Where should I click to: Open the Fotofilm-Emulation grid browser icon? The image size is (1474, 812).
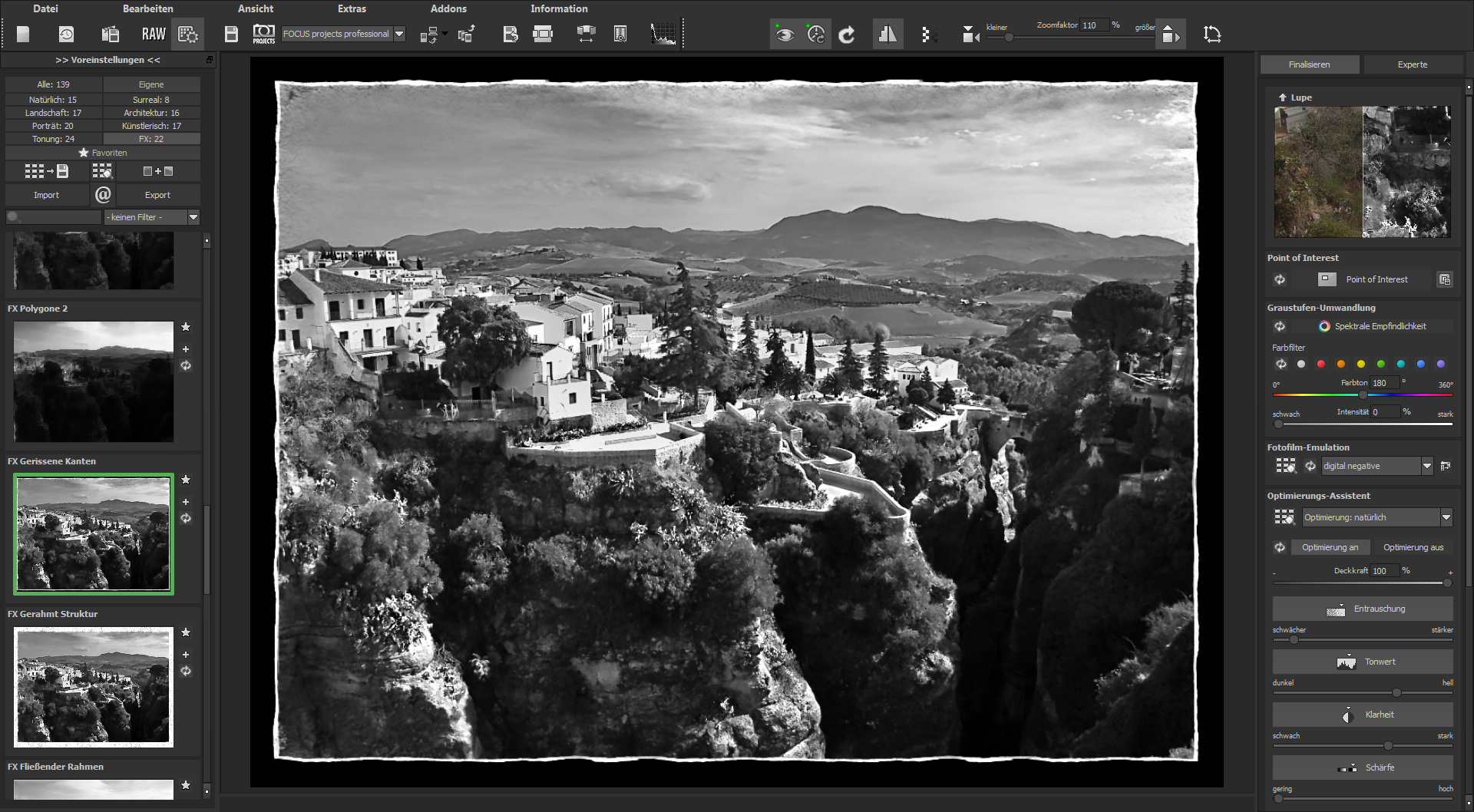[x=1285, y=465]
